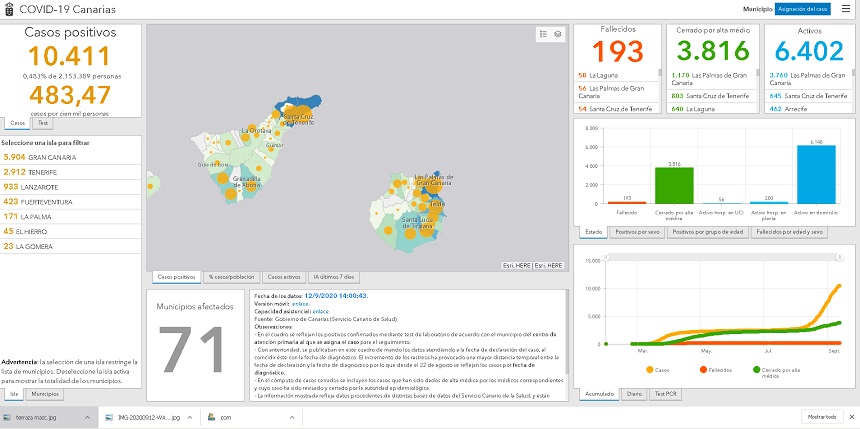Click the Asignación del caso button
The image size is (860, 429).
[803, 8]
